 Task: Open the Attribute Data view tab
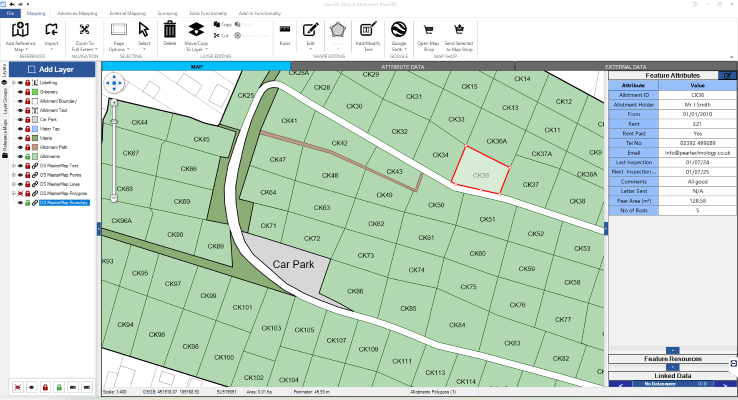pyautogui.click(x=402, y=67)
